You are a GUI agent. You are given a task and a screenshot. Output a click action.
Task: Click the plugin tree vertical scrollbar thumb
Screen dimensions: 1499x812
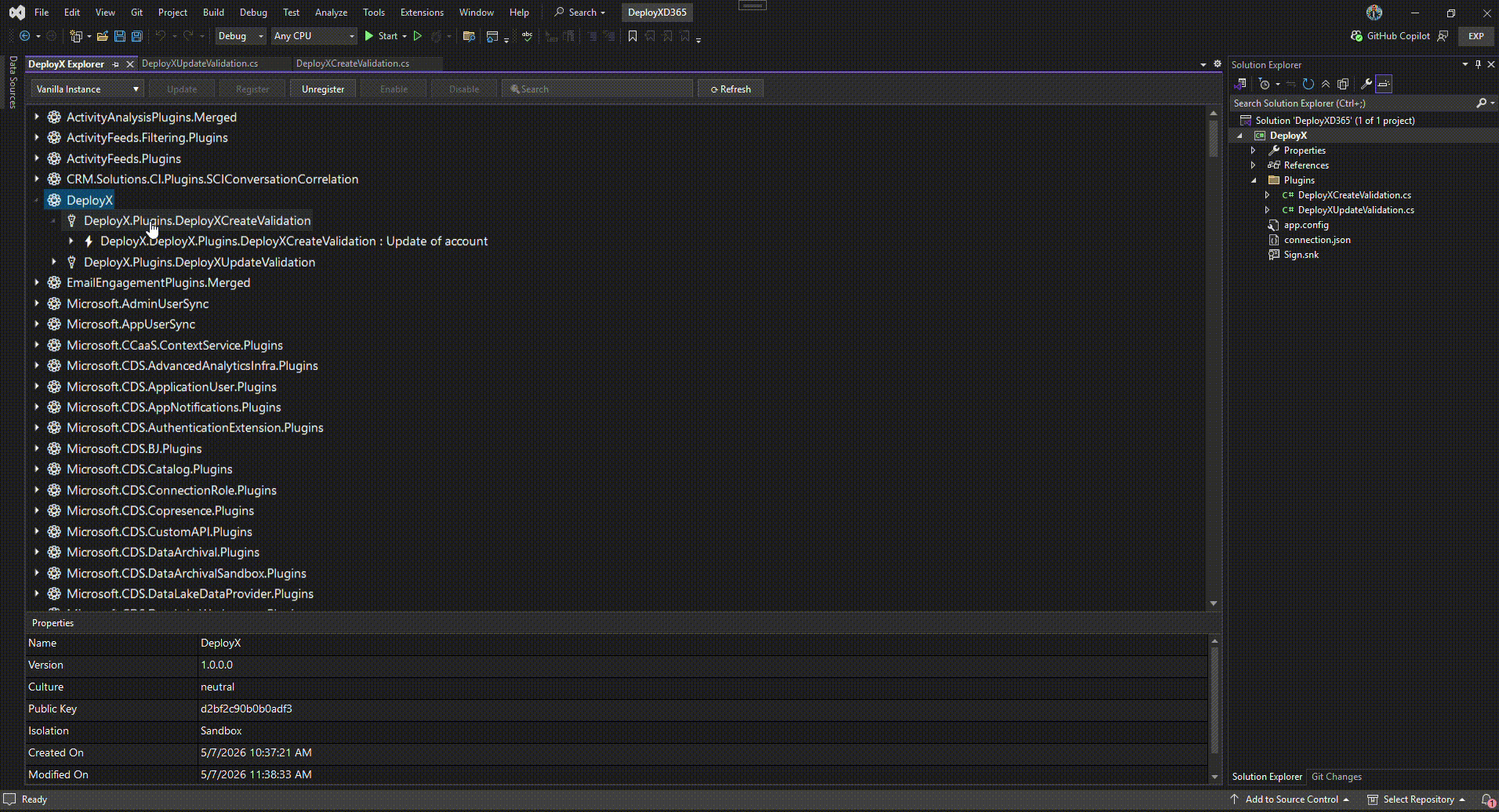(1214, 137)
